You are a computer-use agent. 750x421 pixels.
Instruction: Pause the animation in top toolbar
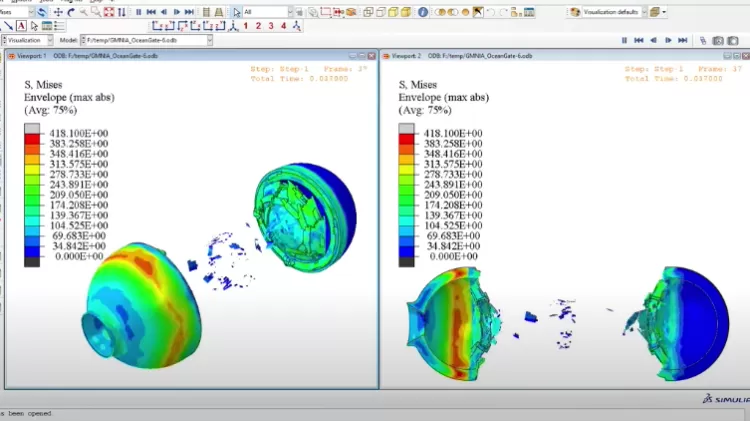[139, 12]
